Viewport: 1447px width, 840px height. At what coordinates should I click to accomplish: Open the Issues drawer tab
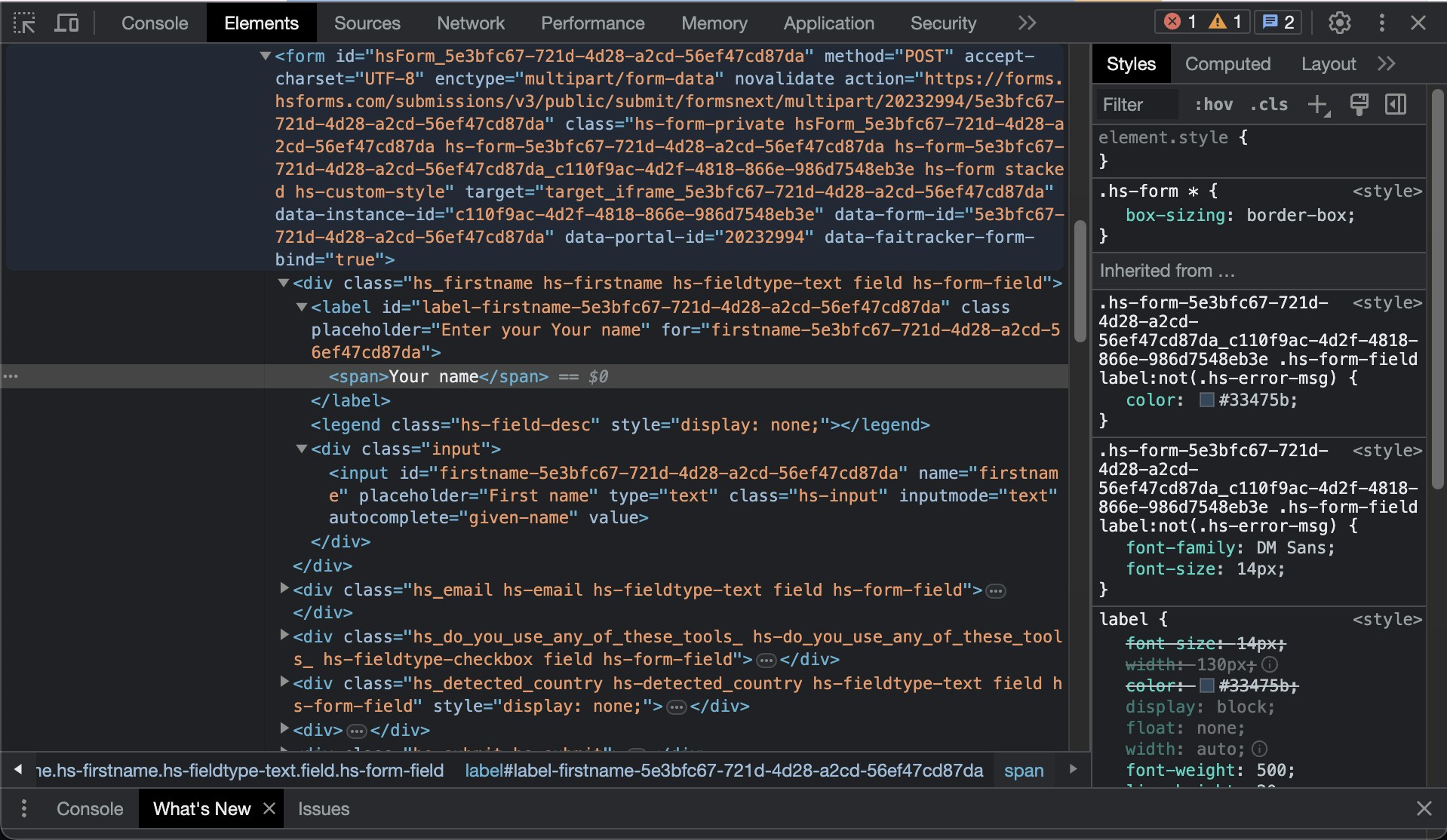pyautogui.click(x=323, y=809)
